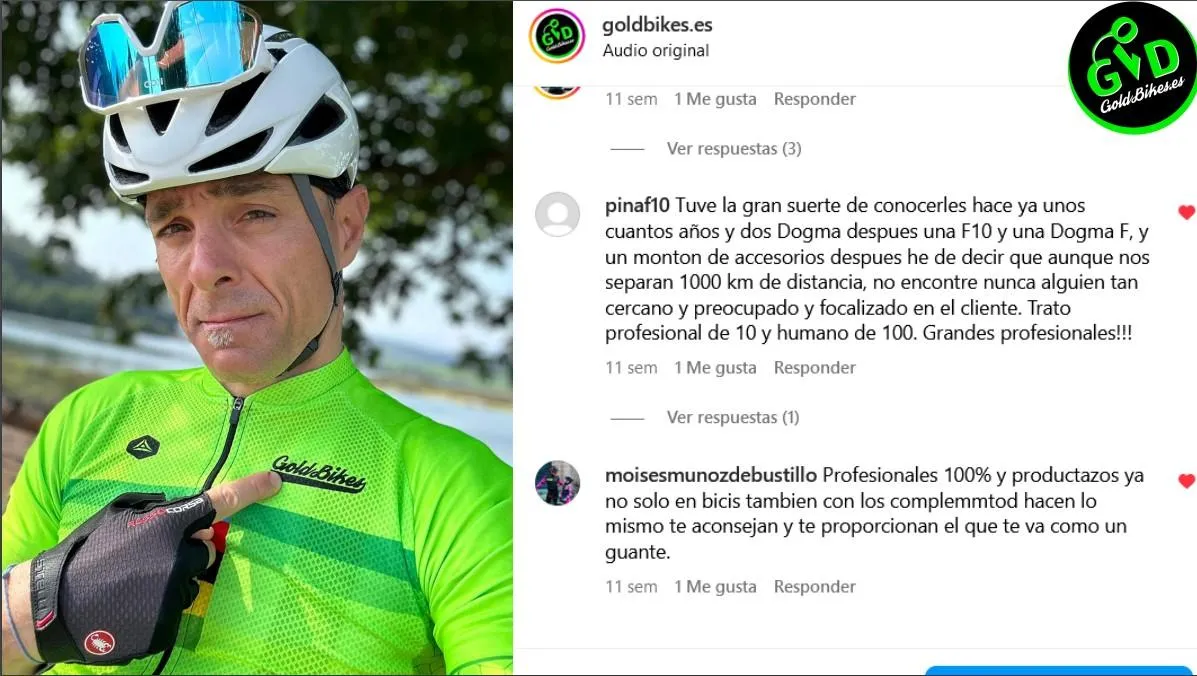Open moisesmunozdebustillo's profile picture

557,483
